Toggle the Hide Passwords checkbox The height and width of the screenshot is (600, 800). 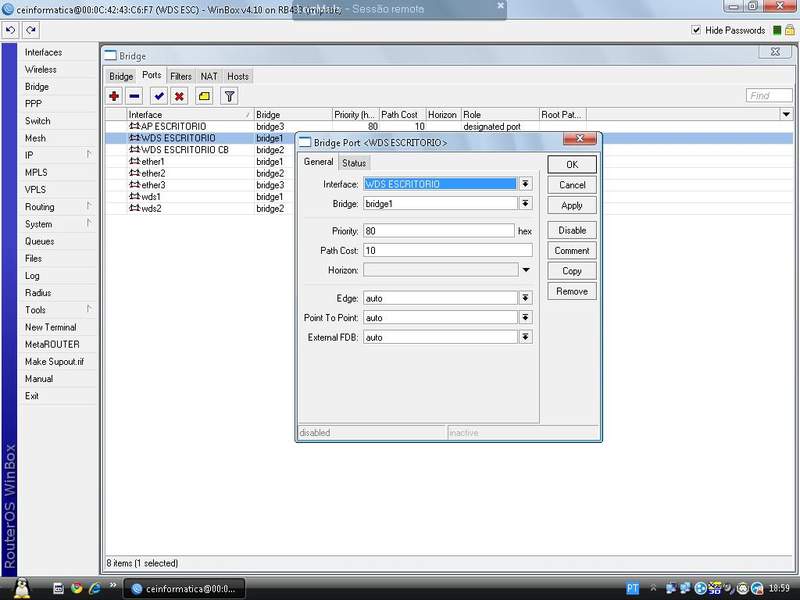point(697,31)
